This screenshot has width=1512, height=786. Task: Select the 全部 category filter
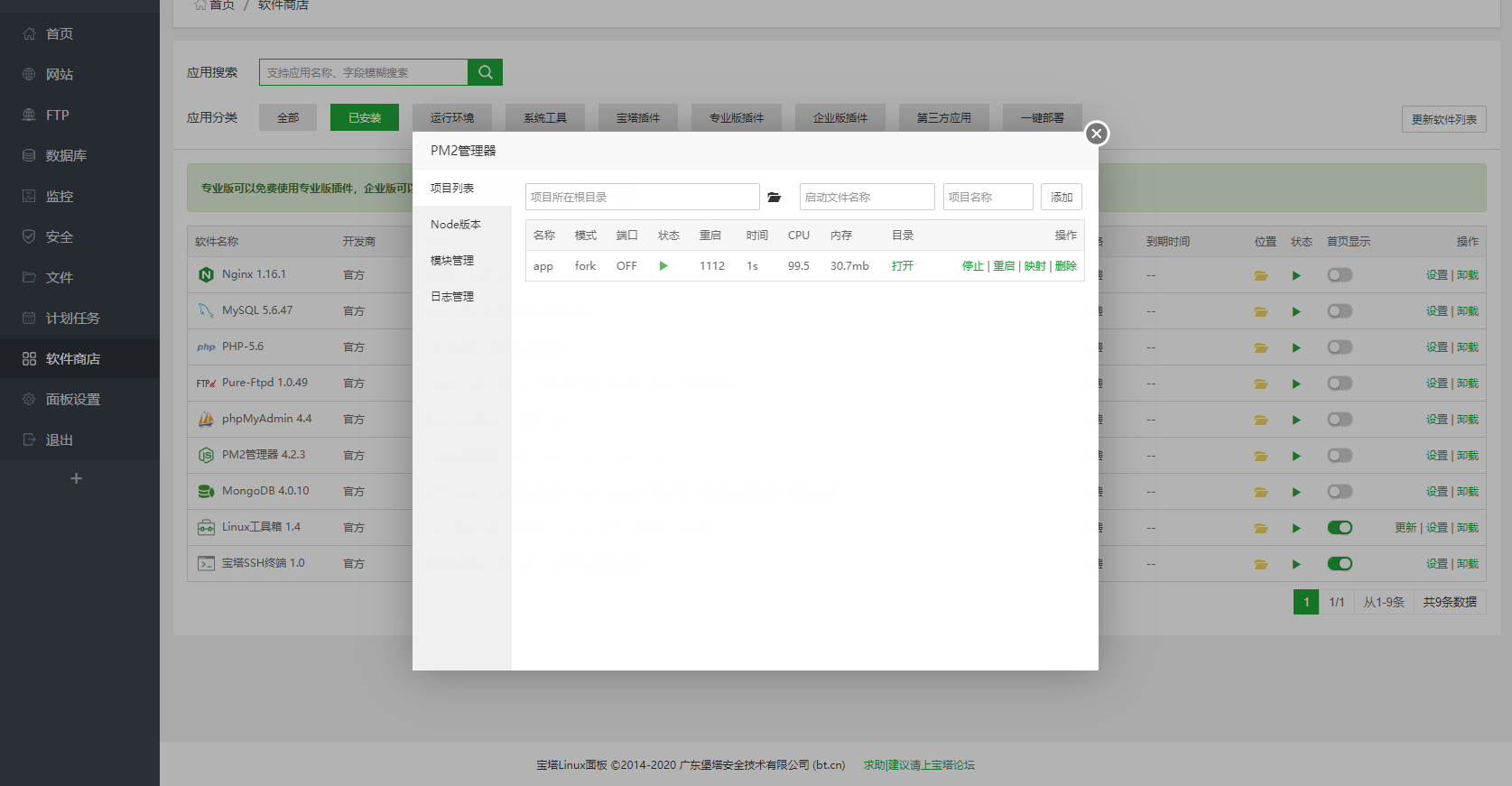[x=288, y=117]
